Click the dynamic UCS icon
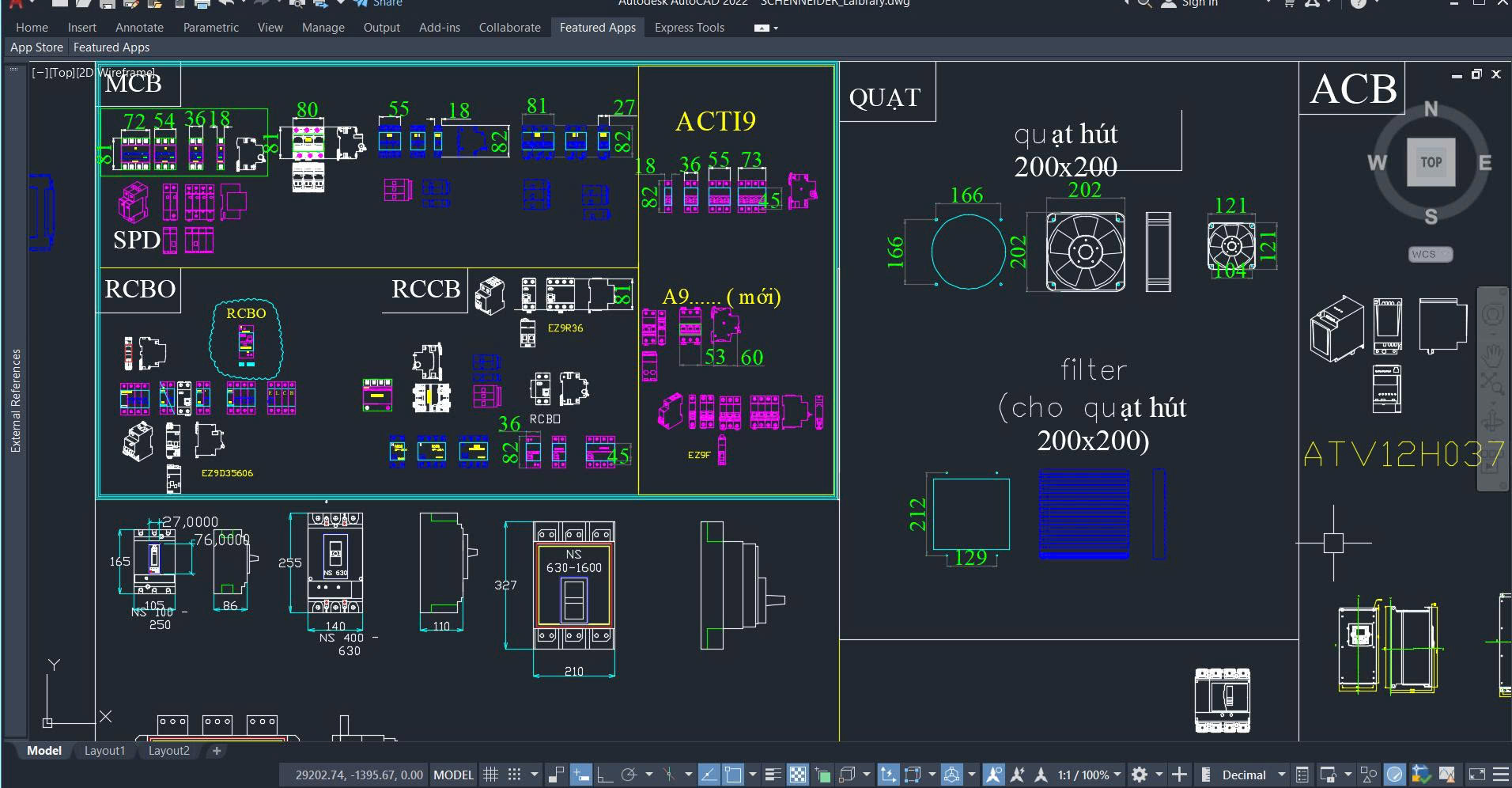Image resolution: width=1512 pixels, height=788 pixels. coord(888,775)
